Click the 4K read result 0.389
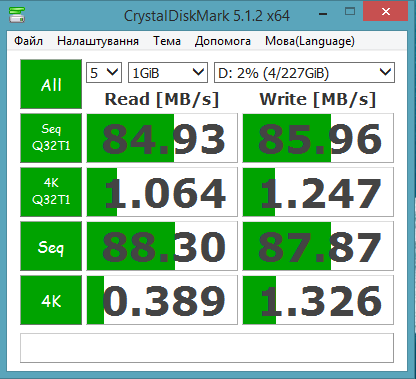The height and width of the screenshot is (379, 416). tap(162, 300)
